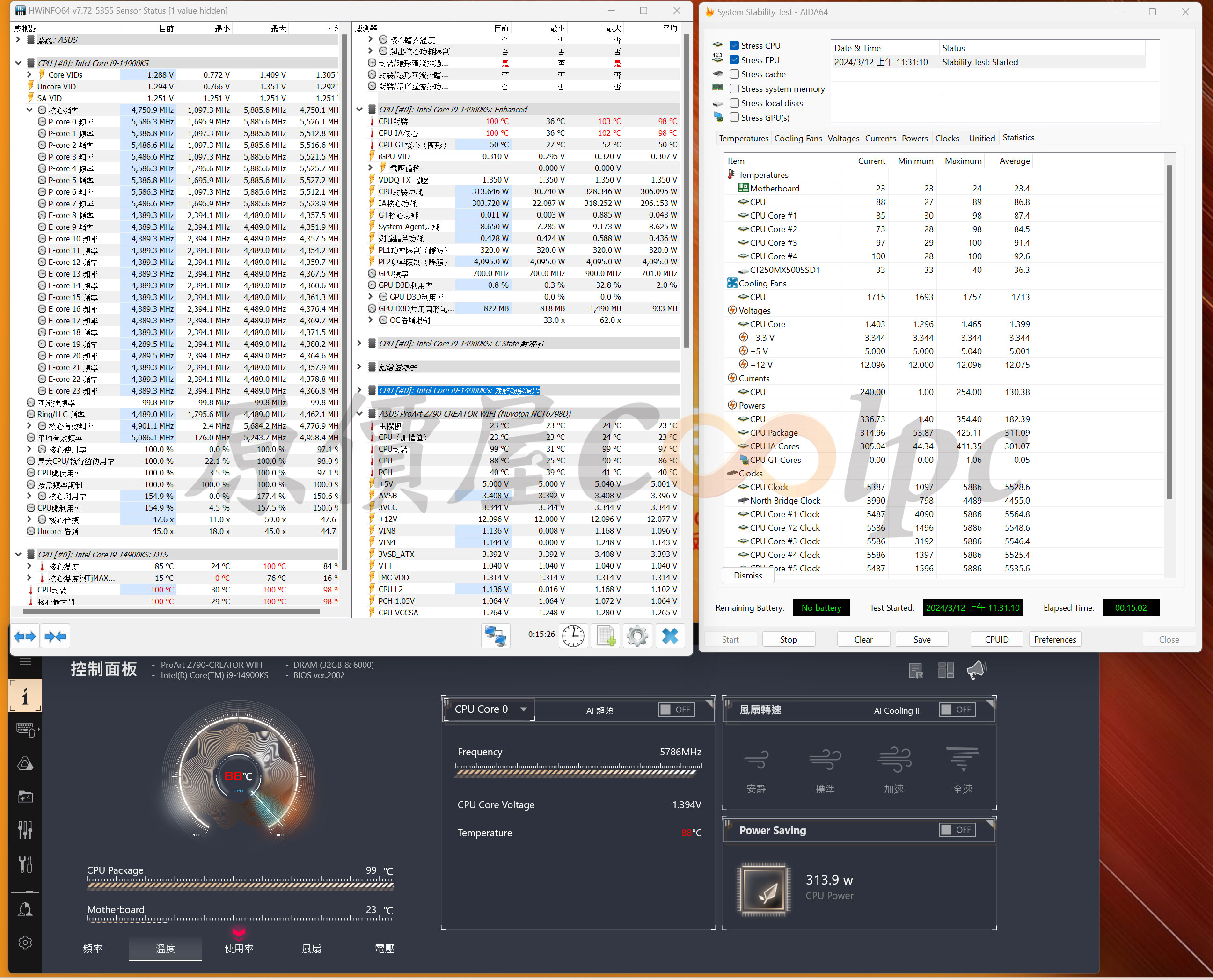
Task: Switch to the 頻率 frequency tab
Action: click(93, 948)
